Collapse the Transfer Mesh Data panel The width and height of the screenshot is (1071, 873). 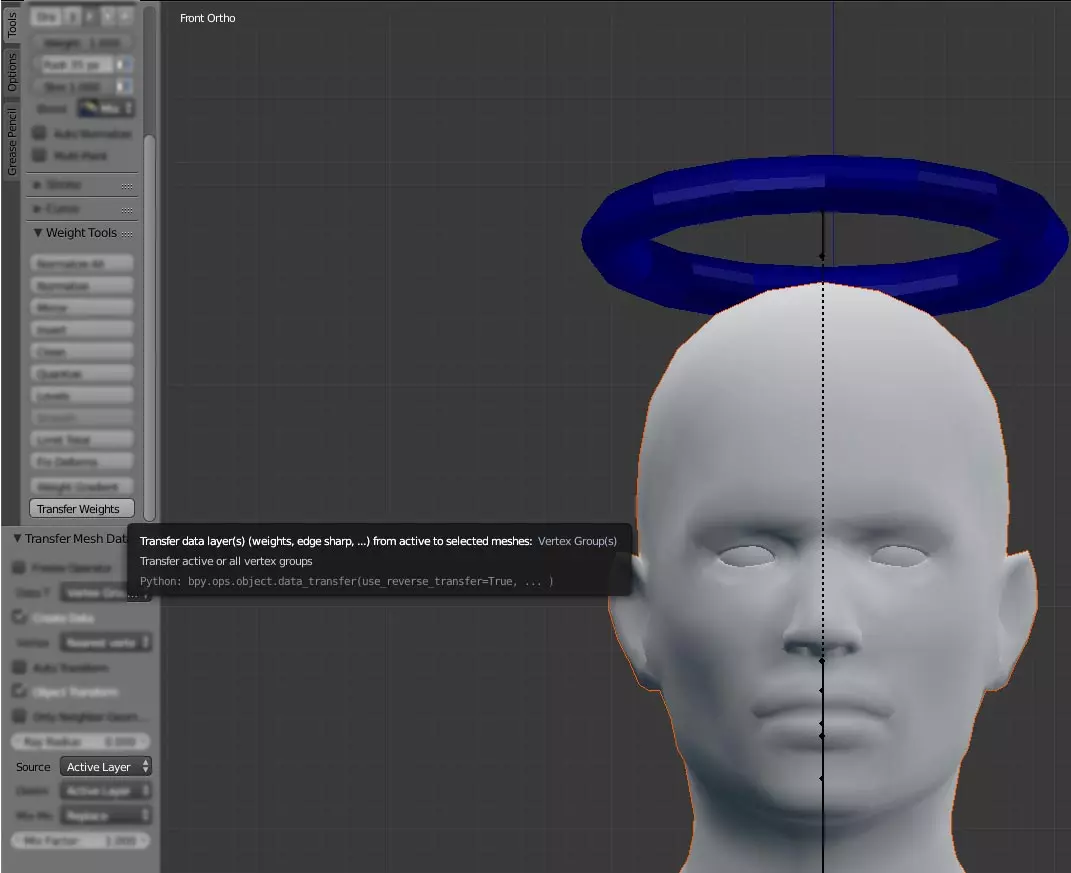point(17,539)
